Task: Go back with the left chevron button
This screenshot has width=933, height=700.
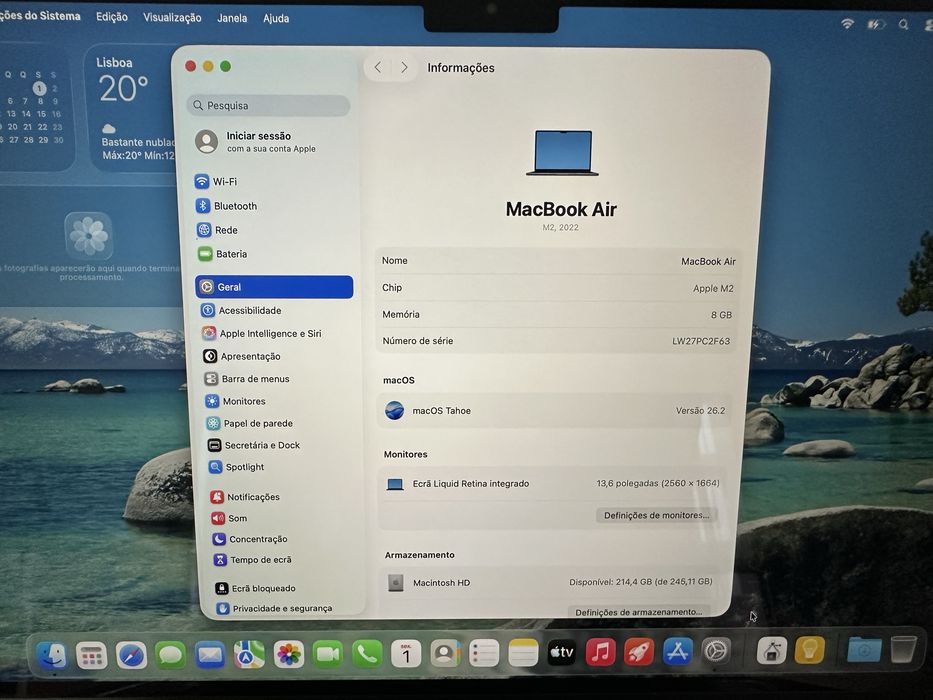Action: pos(378,67)
